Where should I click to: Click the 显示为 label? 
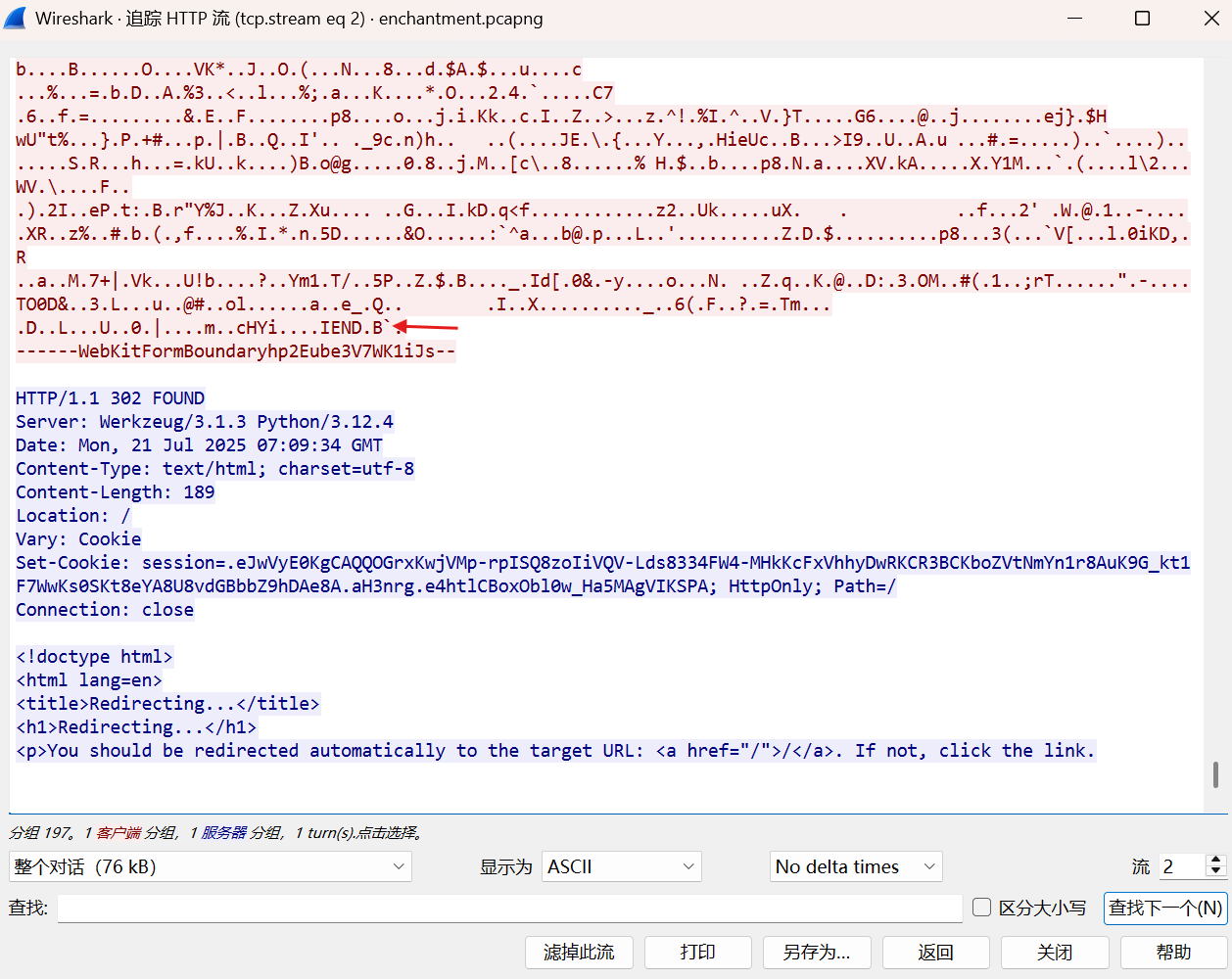click(505, 866)
